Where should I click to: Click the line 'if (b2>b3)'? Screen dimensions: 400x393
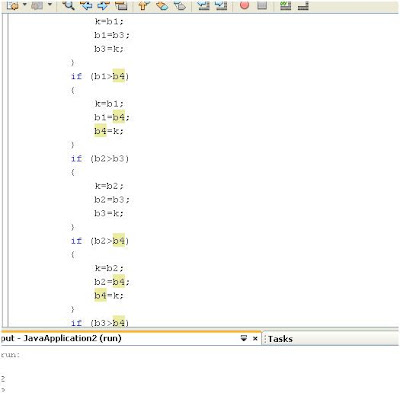(100, 159)
